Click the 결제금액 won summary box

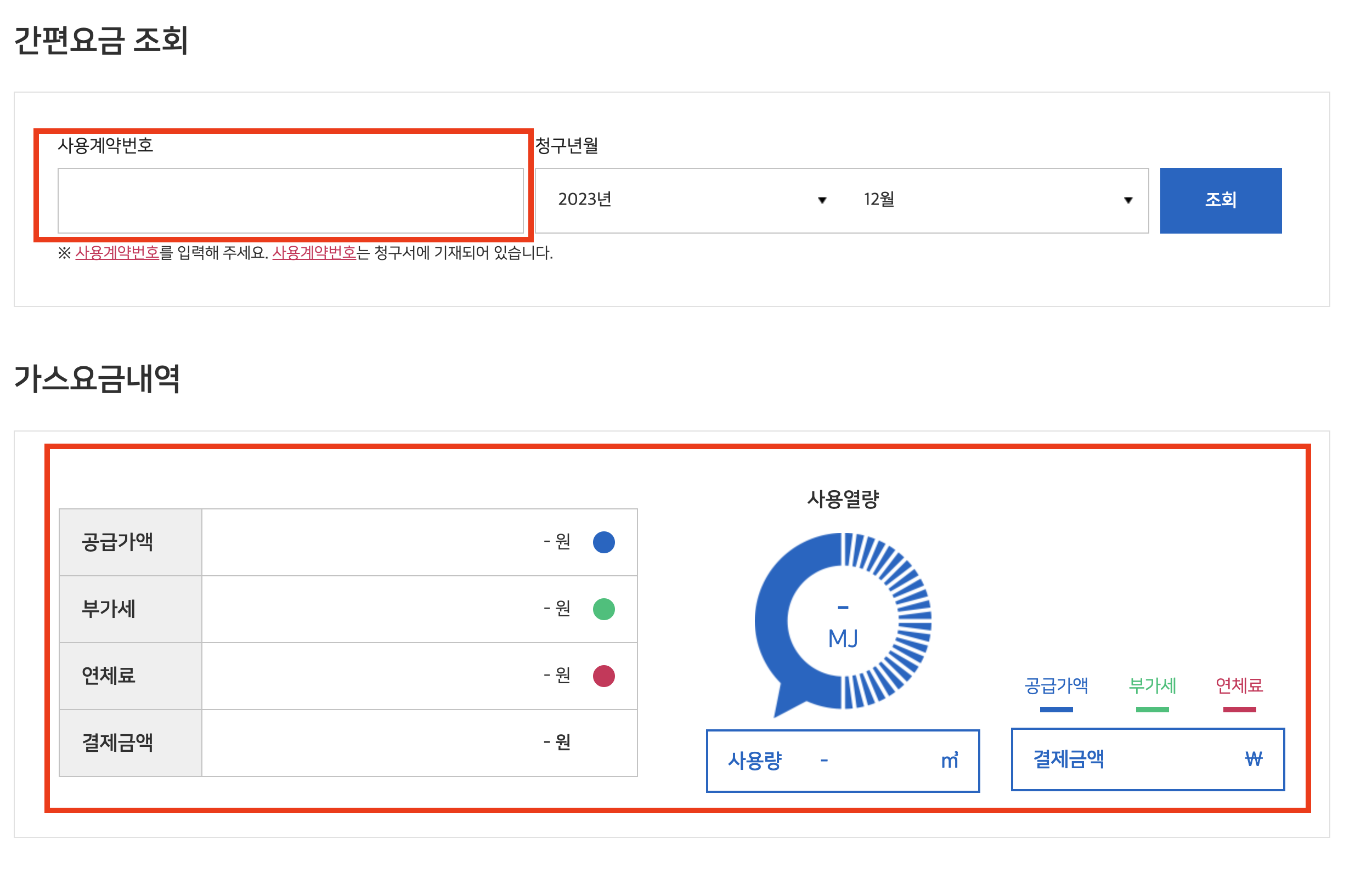1148,759
